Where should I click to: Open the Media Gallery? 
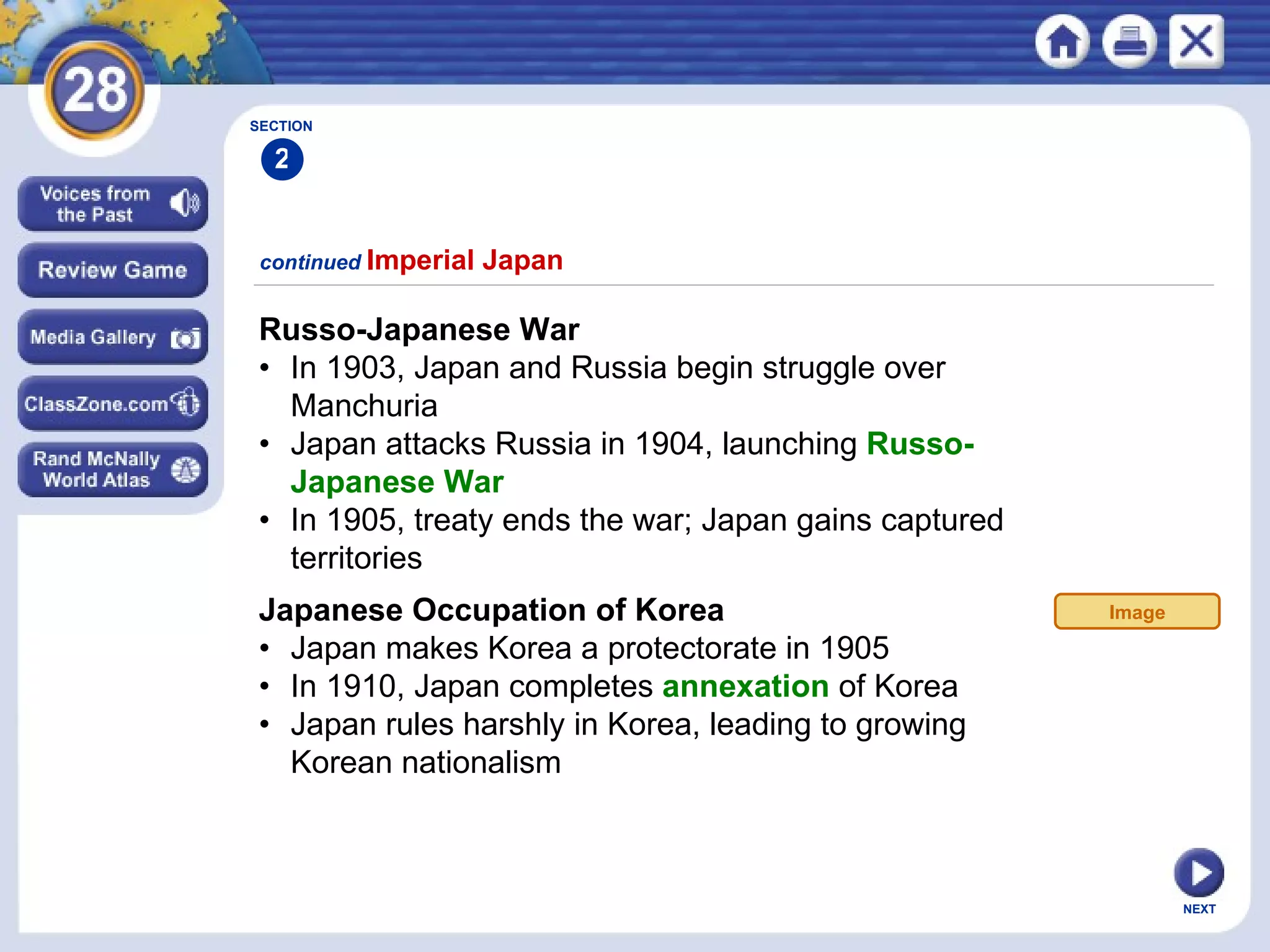93,337
